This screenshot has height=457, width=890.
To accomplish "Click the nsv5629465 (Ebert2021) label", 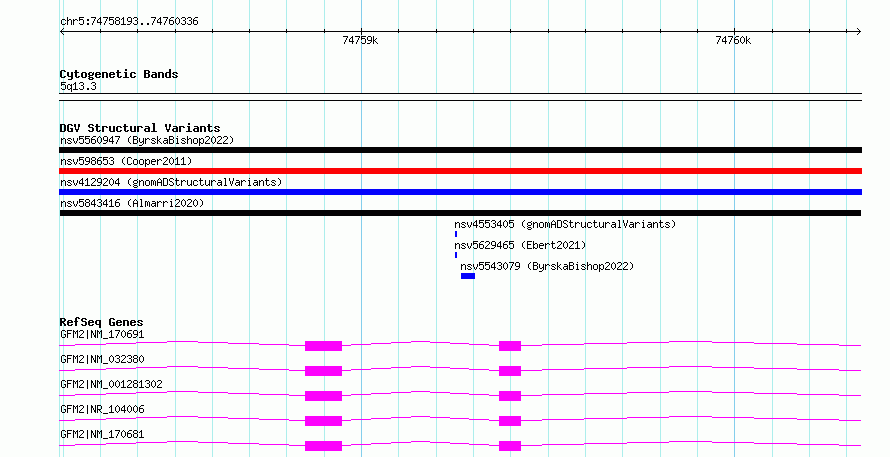I will coord(520,245).
